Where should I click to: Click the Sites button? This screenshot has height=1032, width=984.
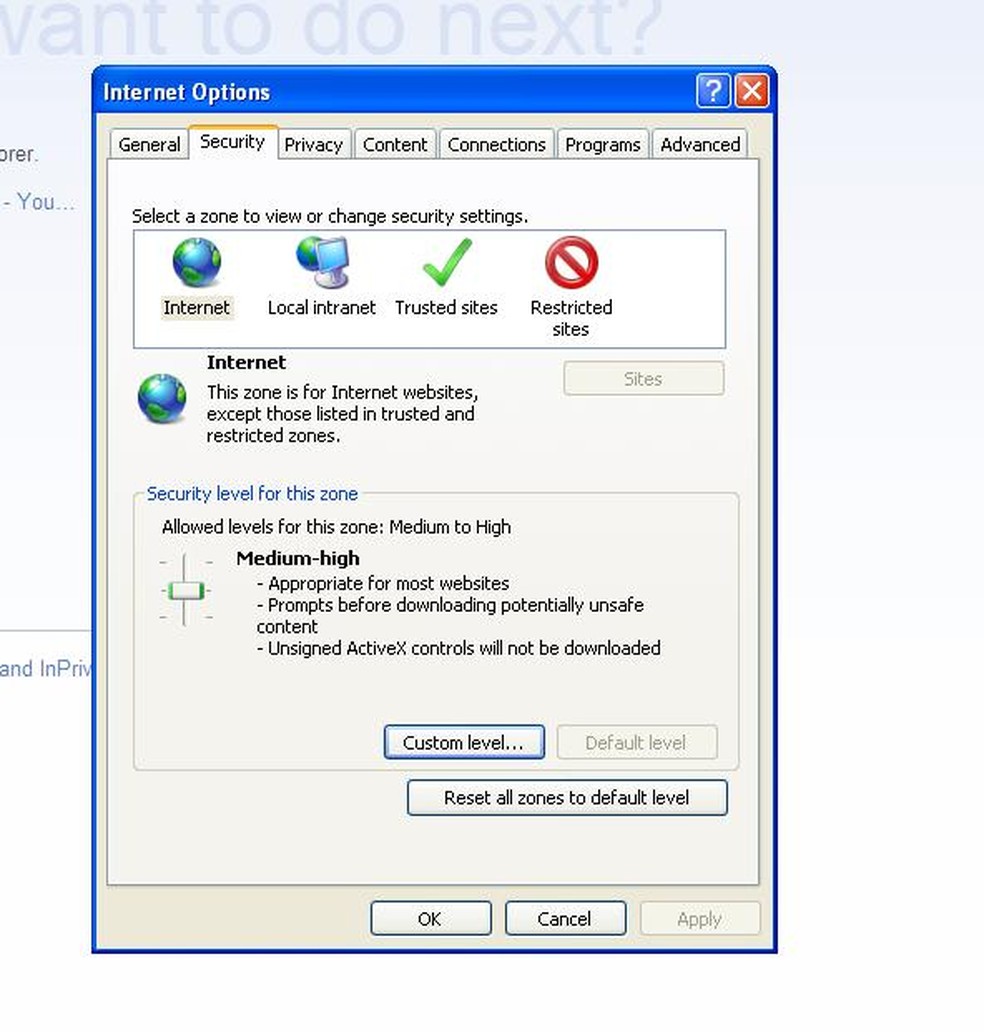click(x=643, y=378)
